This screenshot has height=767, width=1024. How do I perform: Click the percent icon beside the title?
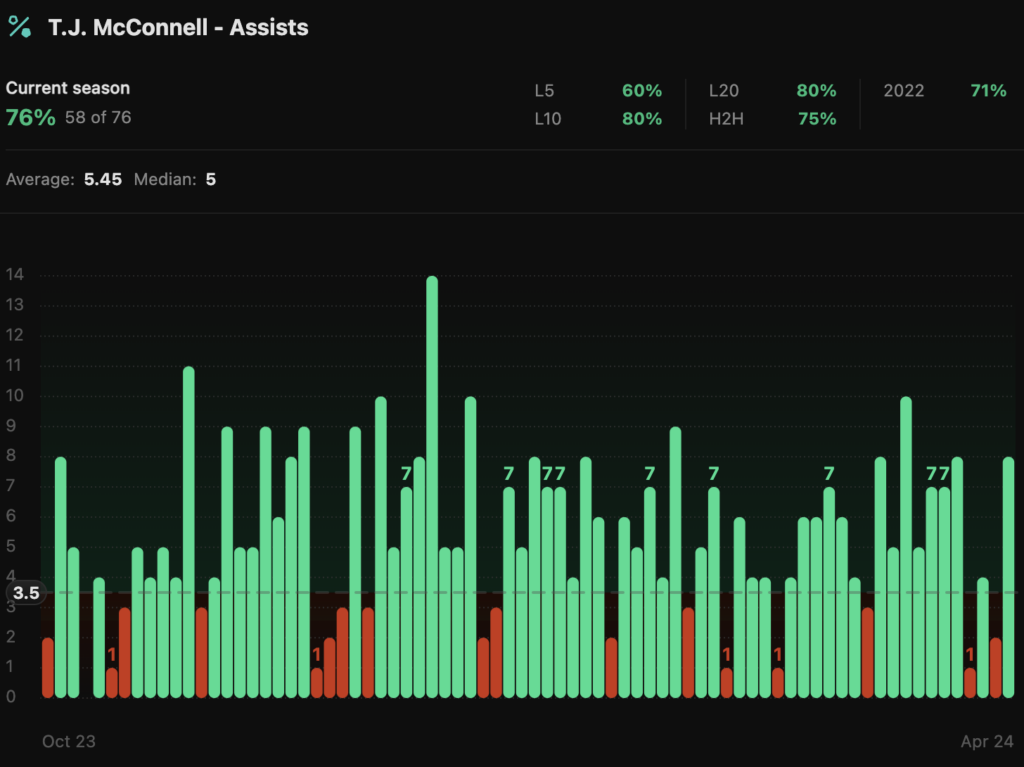point(20,27)
